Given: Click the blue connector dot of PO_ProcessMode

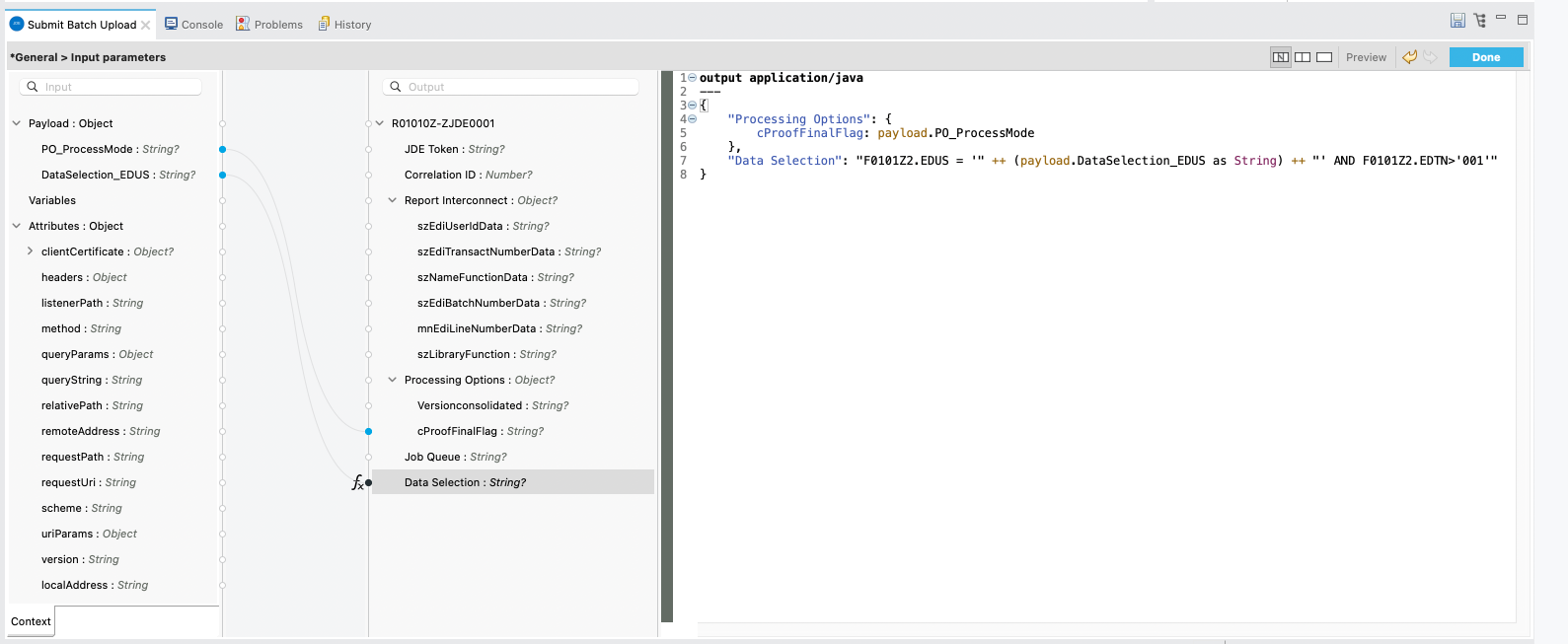Looking at the screenshot, I should click(x=223, y=149).
